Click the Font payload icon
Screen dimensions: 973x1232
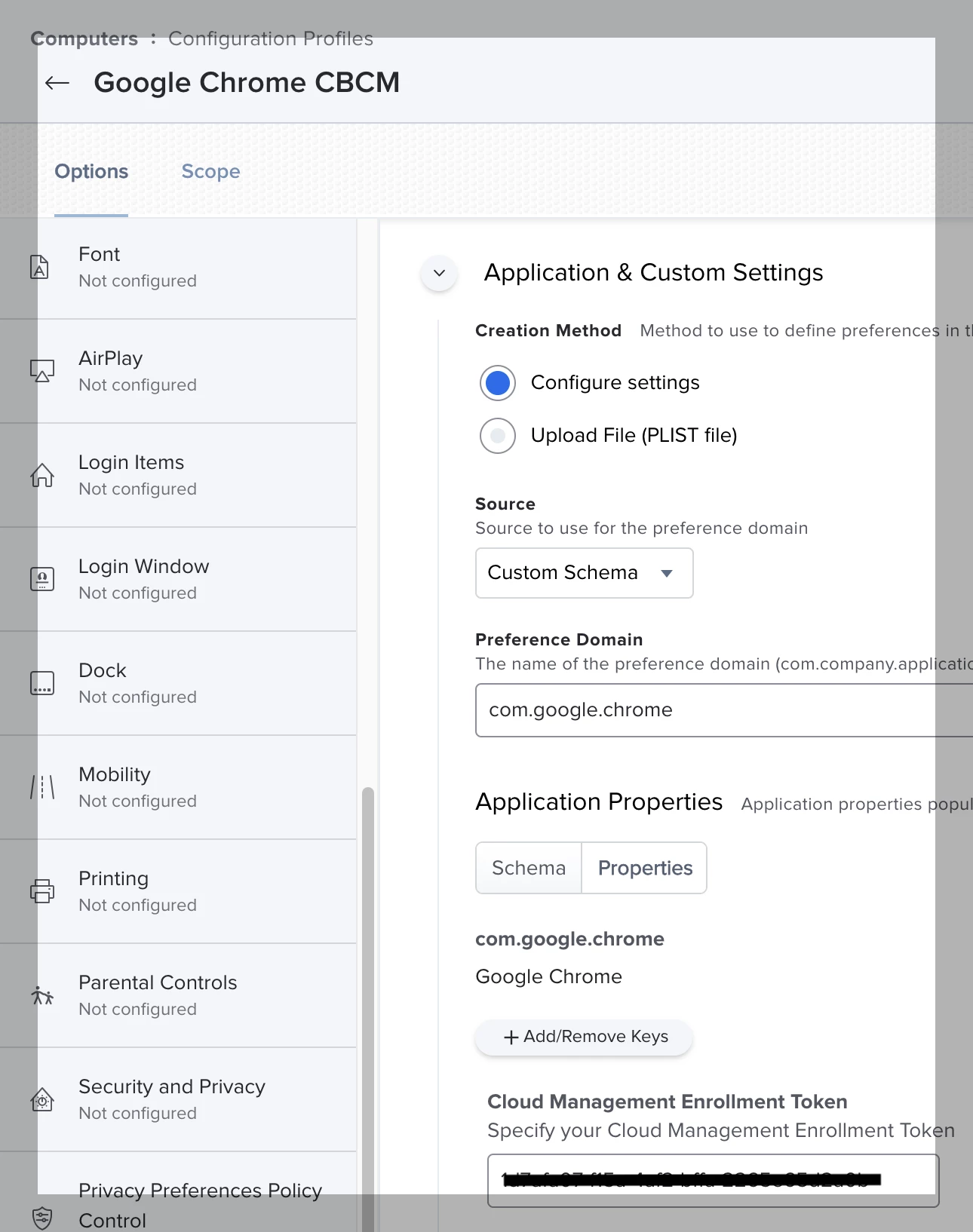click(40, 267)
